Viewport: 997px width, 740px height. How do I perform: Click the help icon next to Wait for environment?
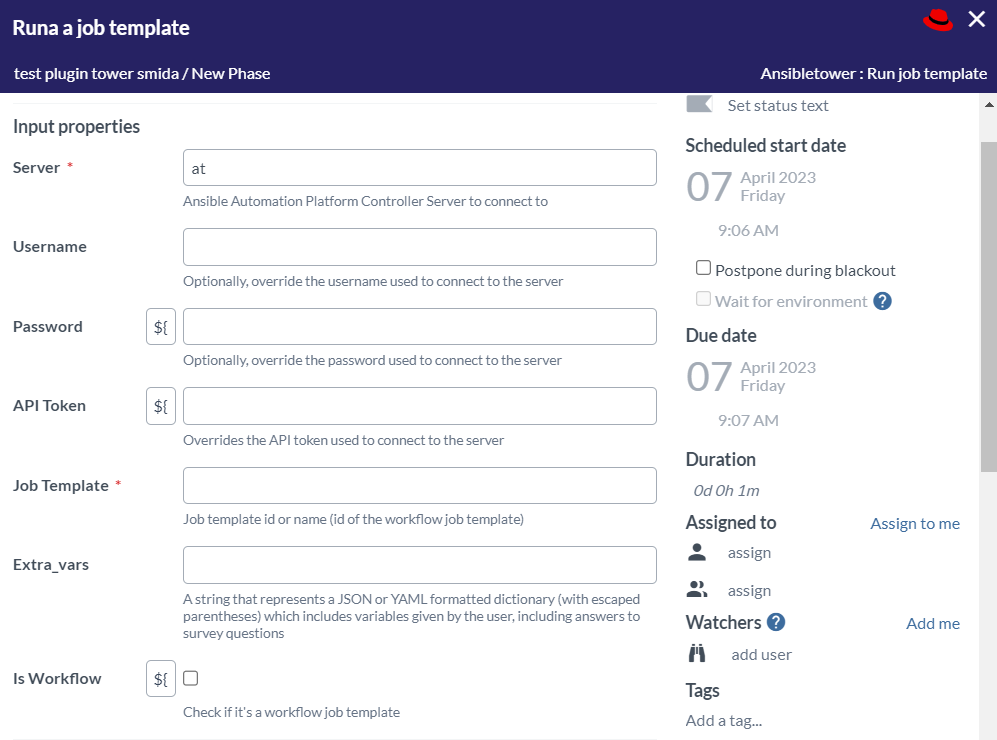(882, 301)
